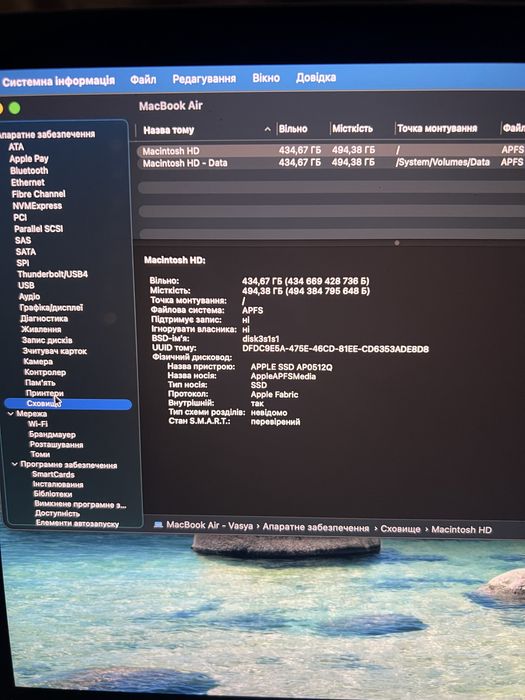Select Діагностика in the sidebar
This screenshot has width=525, height=700.
point(44,319)
